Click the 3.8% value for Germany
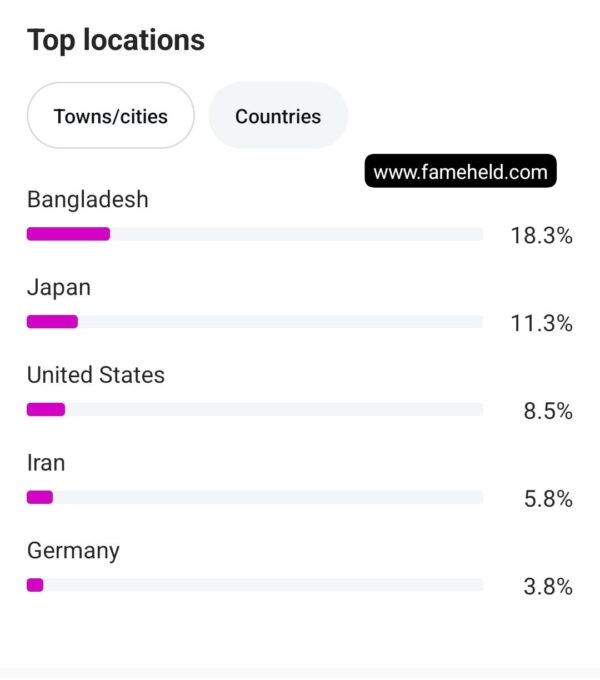Image resolution: width=600 pixels, height=680 pixels. (x=548, y=586)
